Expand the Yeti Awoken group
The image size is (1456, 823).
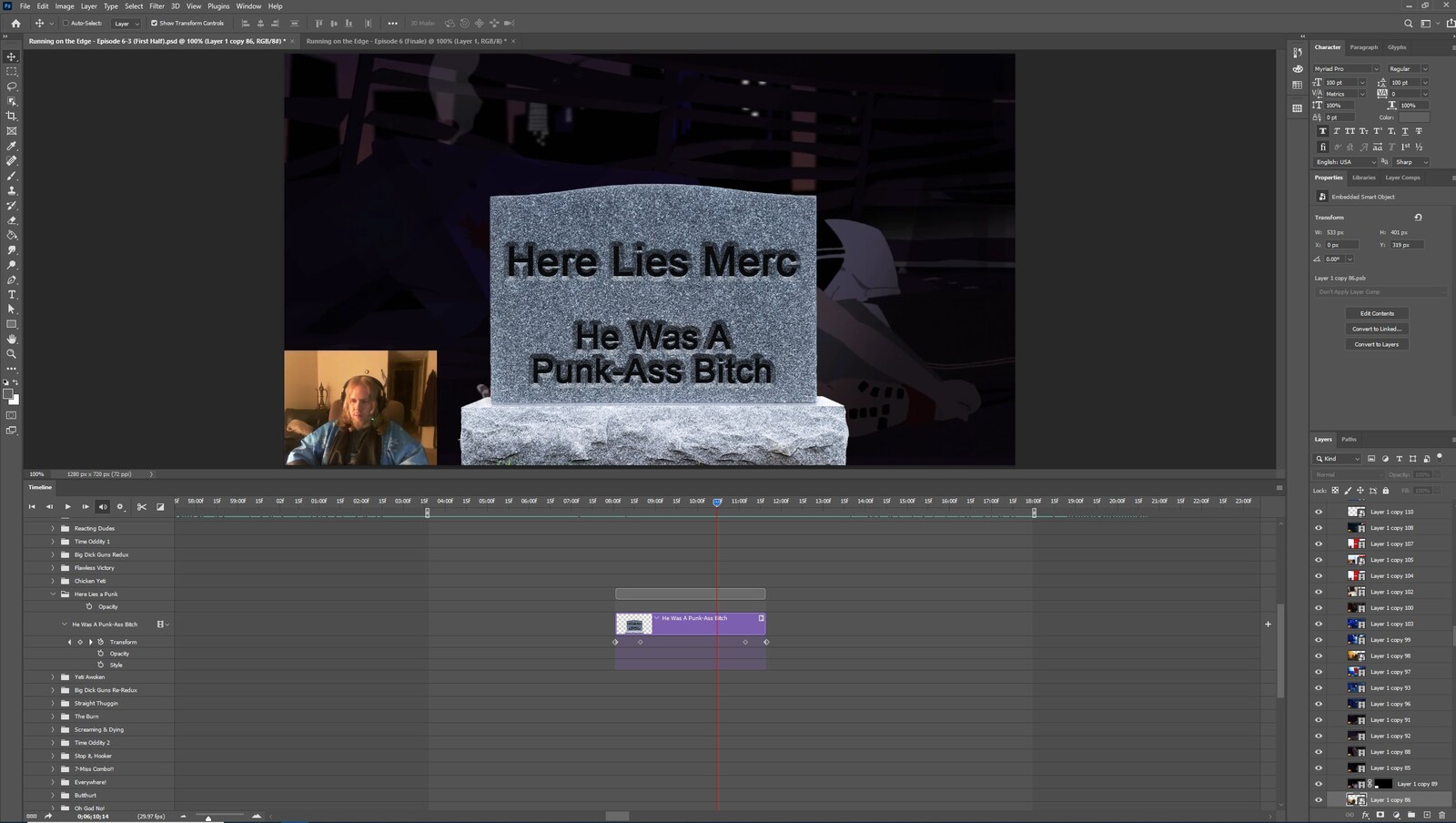click(x=53, y=676)
